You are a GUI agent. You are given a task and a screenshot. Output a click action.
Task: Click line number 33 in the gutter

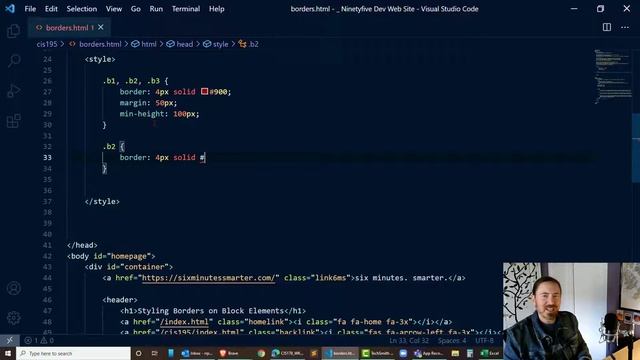pyautogui.click(x=47, y=158)
